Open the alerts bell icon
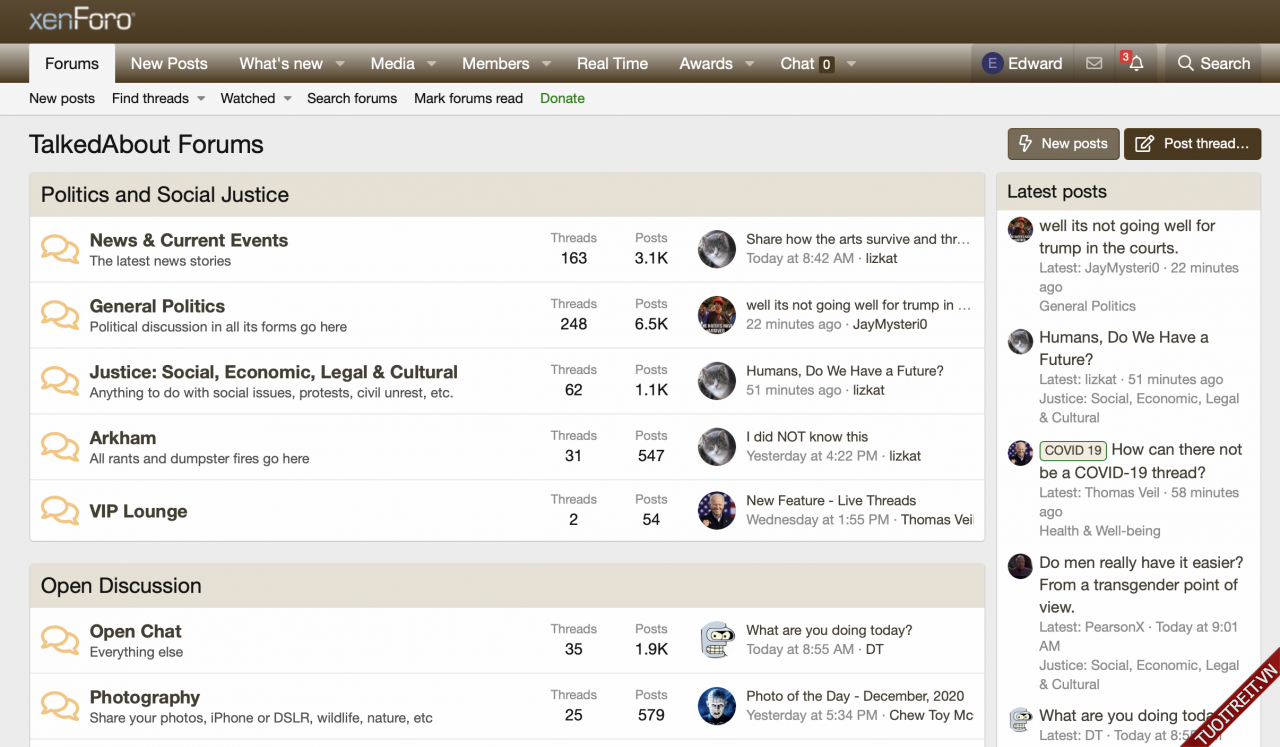Viewport: 1280px width, 747px height. [1135, 63]
